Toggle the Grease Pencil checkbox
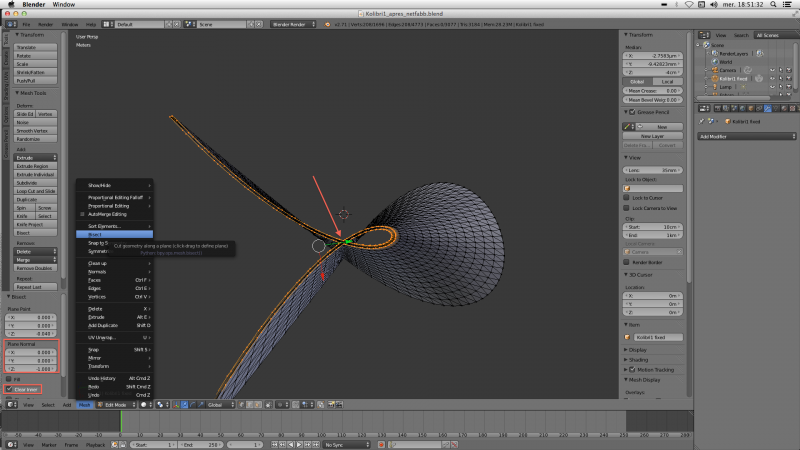The image size is (800, 450). click(633, 112)
